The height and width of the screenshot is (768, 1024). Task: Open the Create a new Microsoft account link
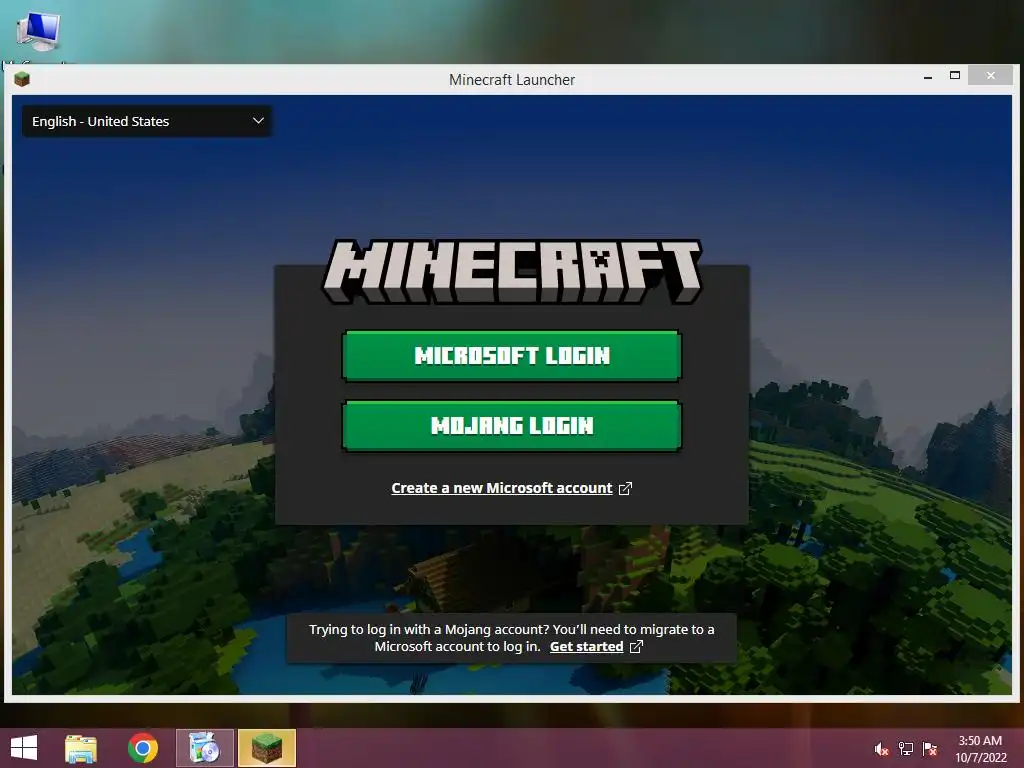(502, 488)
